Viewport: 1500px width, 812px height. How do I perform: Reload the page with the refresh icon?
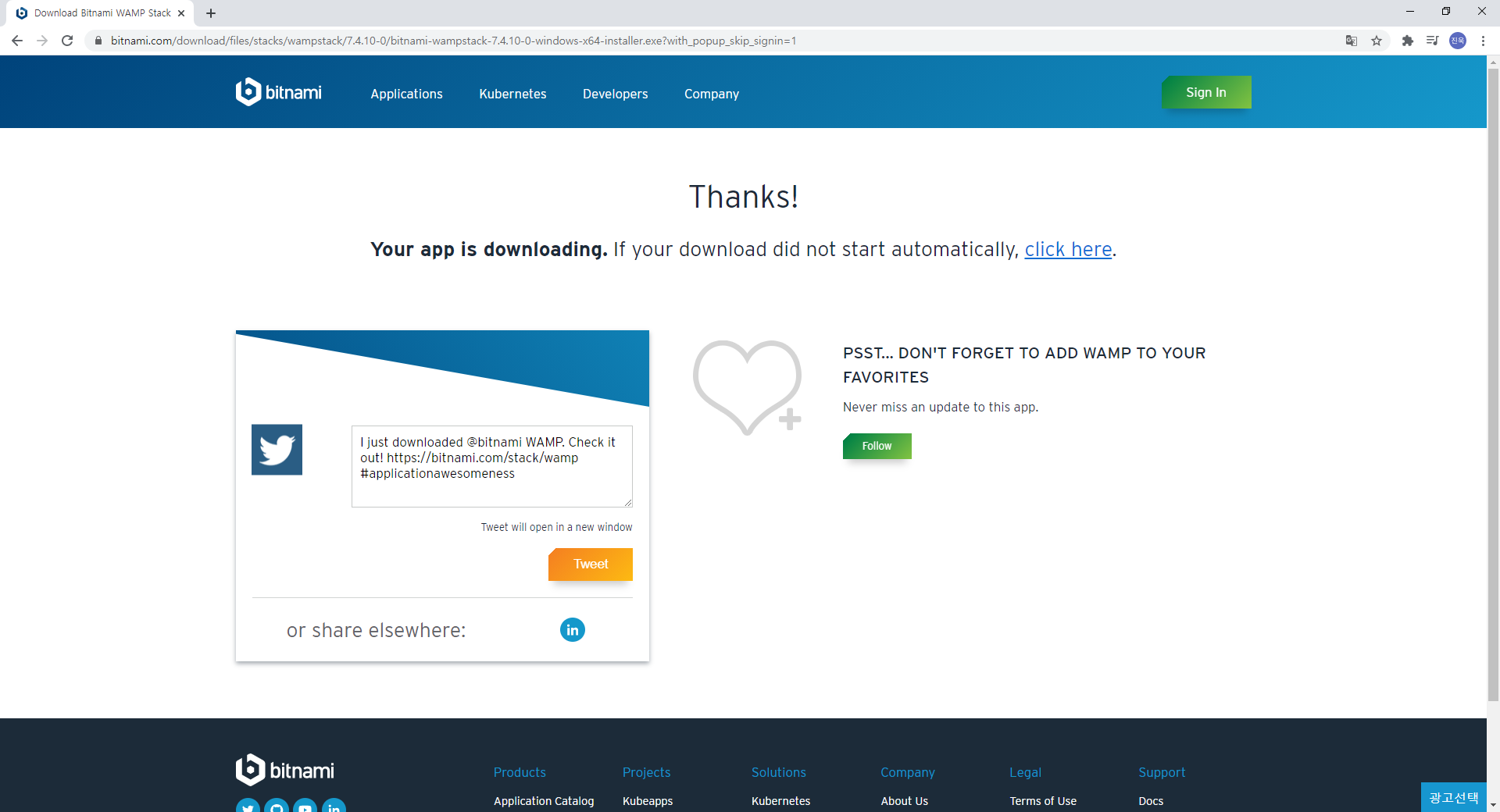67,41
